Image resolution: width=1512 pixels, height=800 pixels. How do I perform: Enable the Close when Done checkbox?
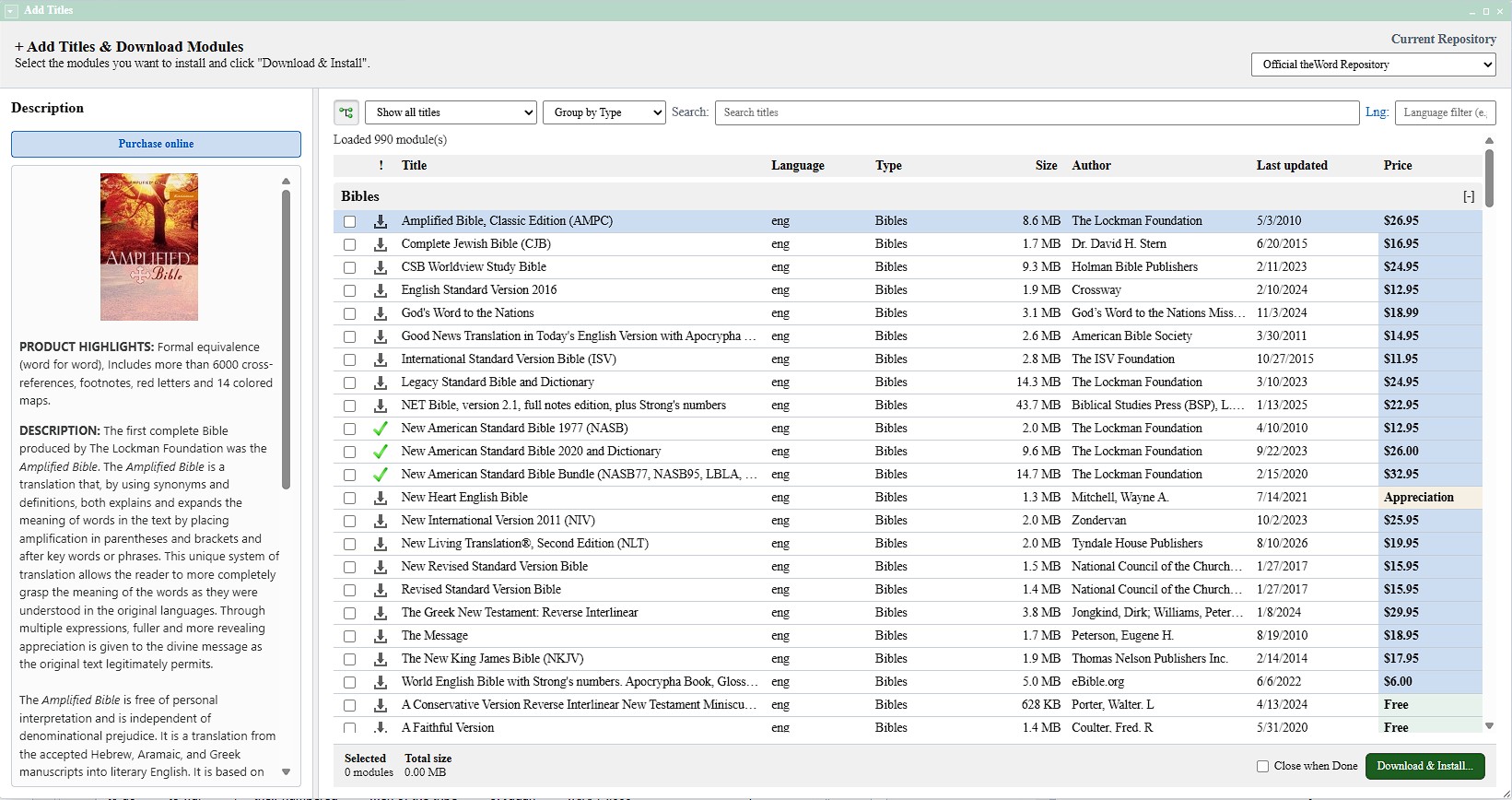coord(1262,766)
